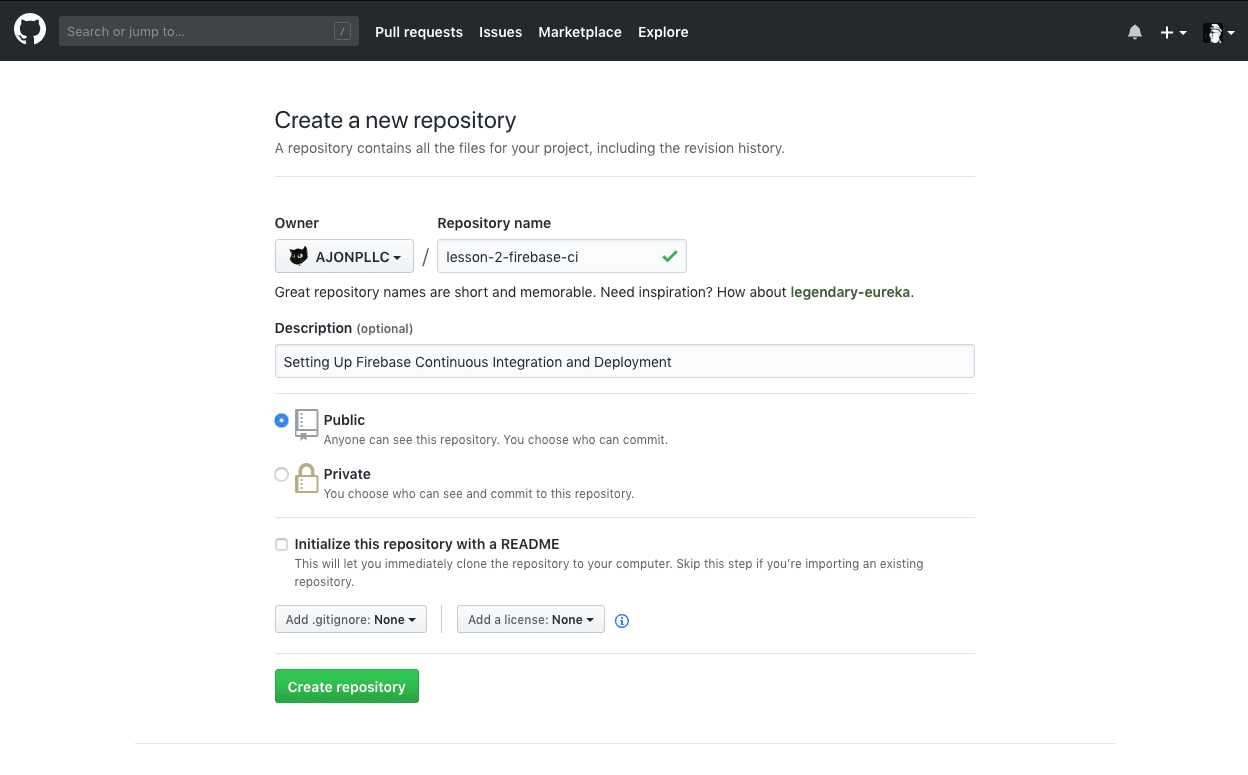Open Marketplace in the top nav

580,32
